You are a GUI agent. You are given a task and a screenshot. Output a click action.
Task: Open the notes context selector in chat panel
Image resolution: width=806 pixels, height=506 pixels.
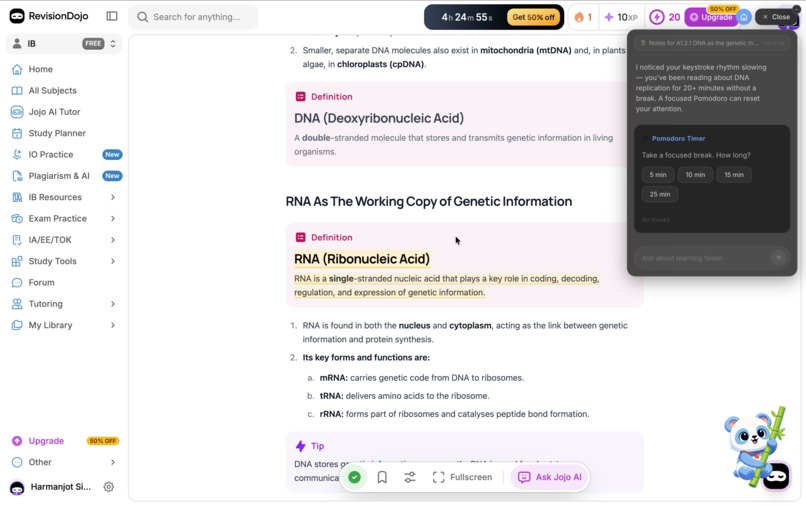[x=711, y=43]
